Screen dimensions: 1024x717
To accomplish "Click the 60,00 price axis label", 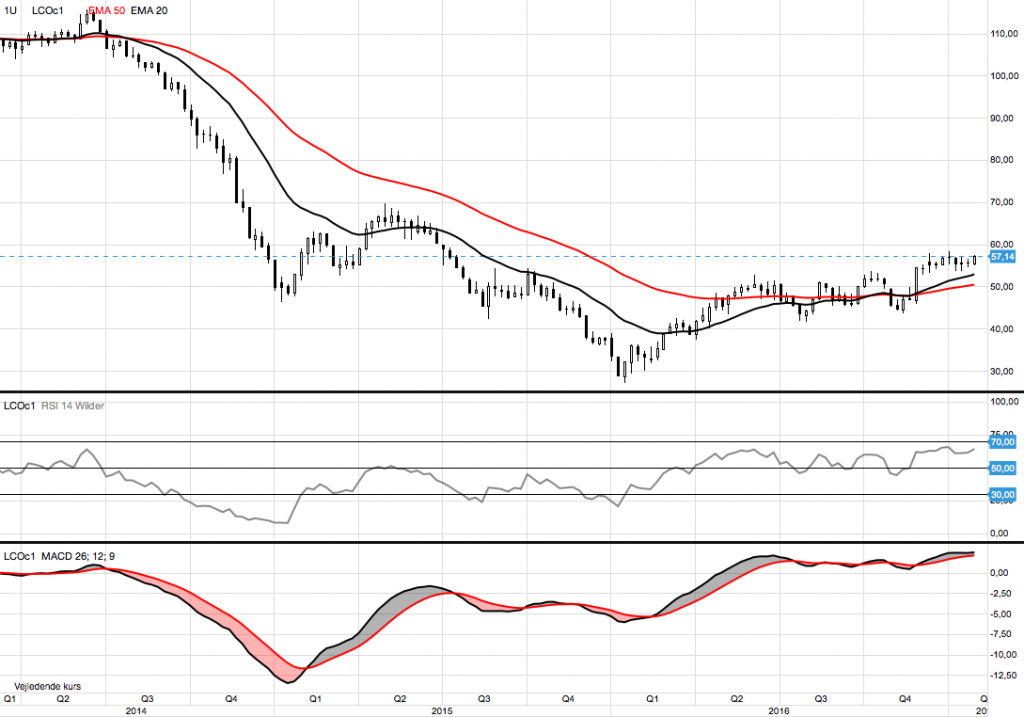I will point(1002,244).
